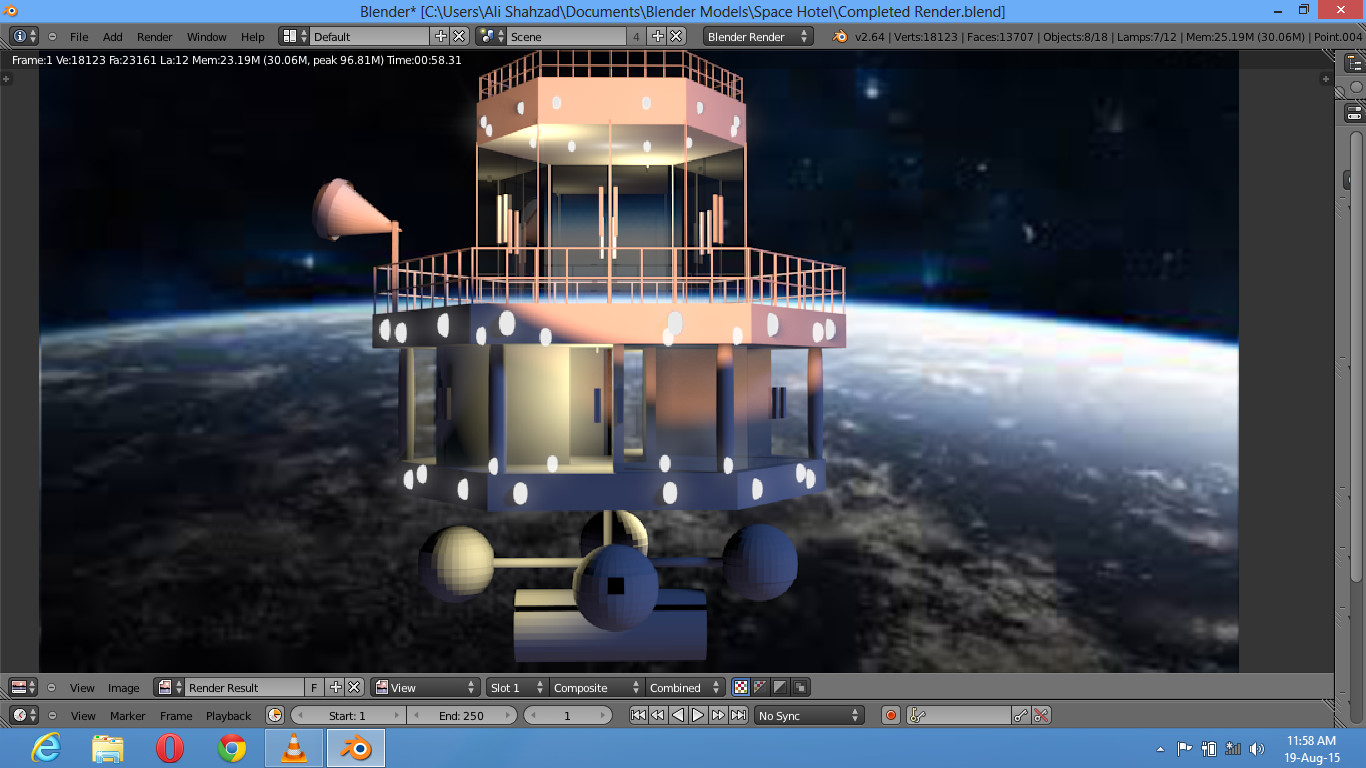Open the Image menu
Image resolution: width=1366 pixels, height=768 pixels.
coord(124,688)
